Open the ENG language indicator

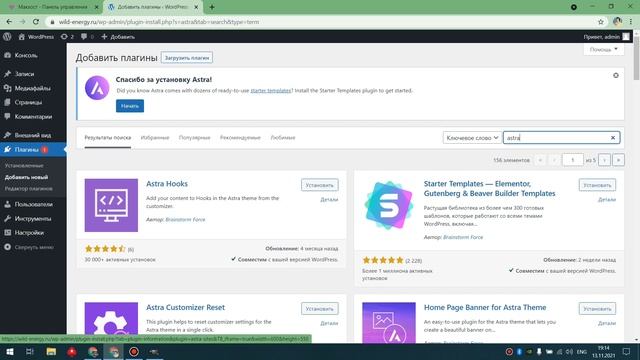[x=582, y=351]
